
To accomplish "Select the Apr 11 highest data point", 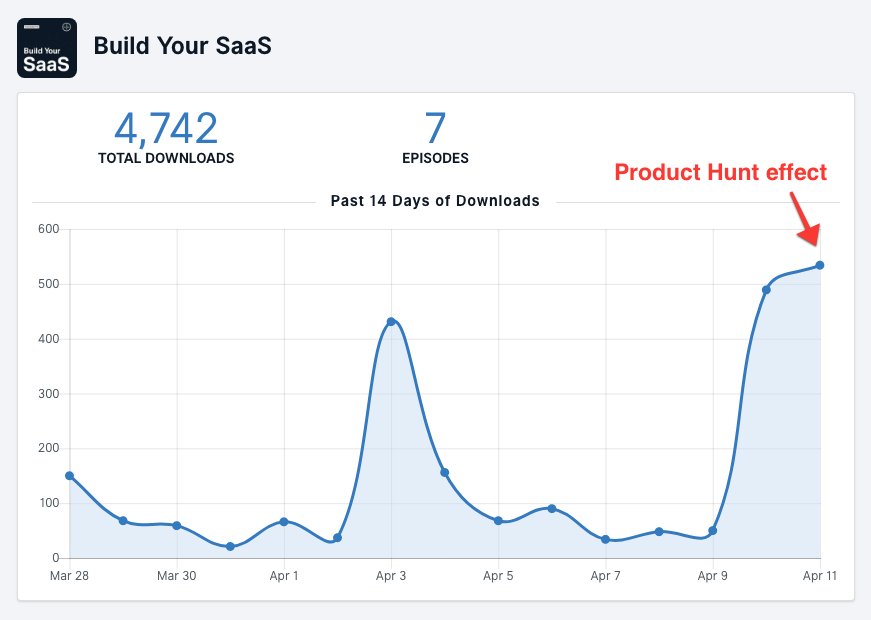I will 820,265.
